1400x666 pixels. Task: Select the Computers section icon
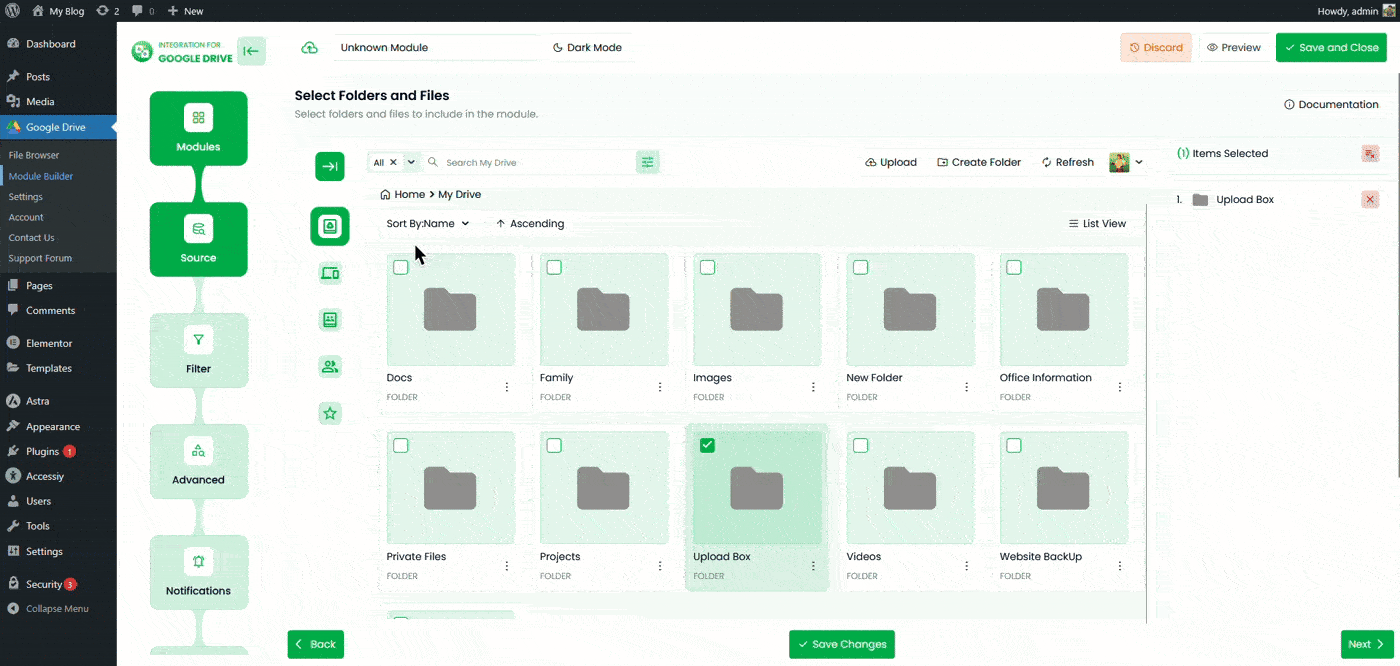tap(330, 273)
